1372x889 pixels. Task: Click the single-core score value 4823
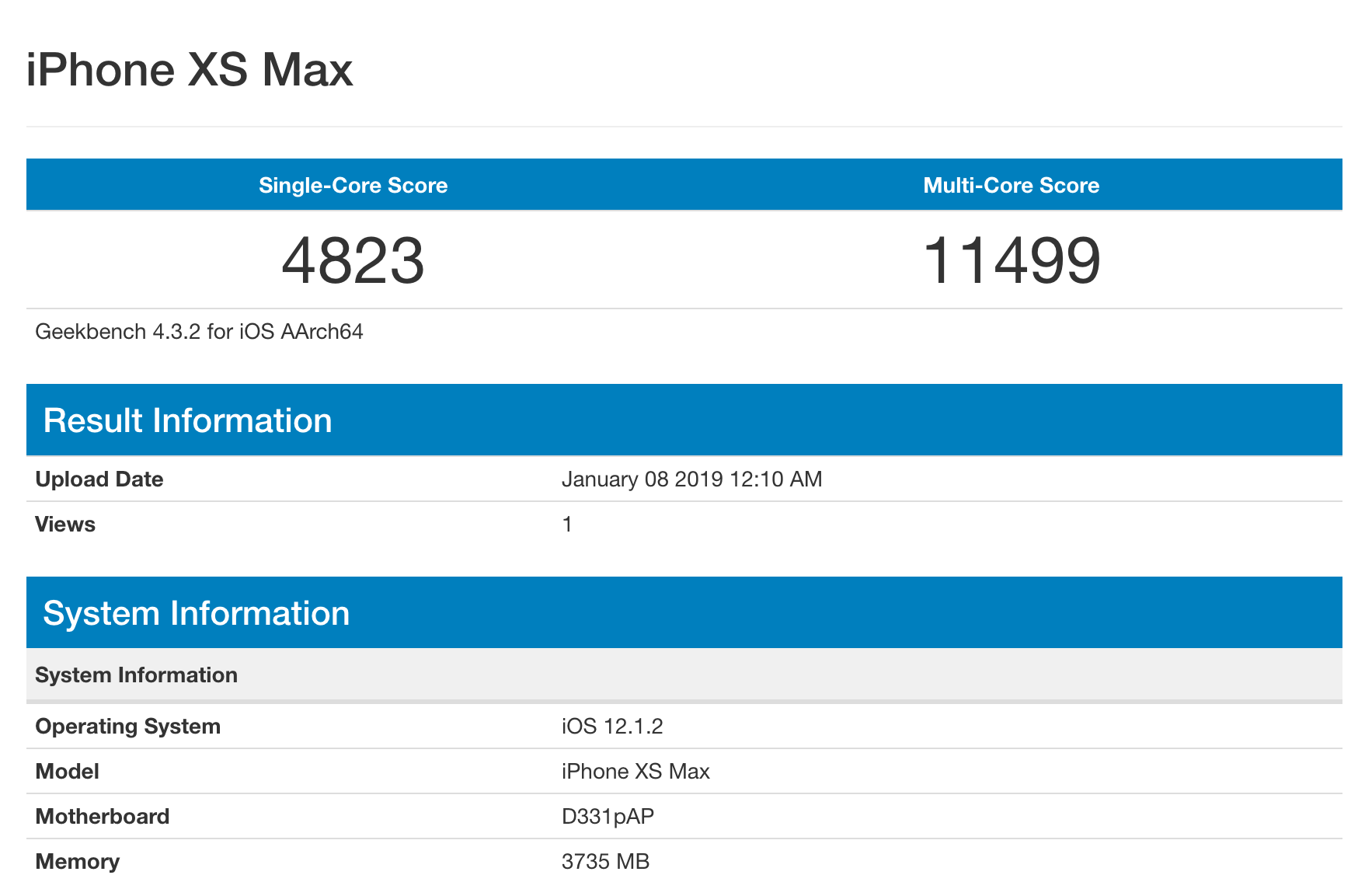coord(353,260)
